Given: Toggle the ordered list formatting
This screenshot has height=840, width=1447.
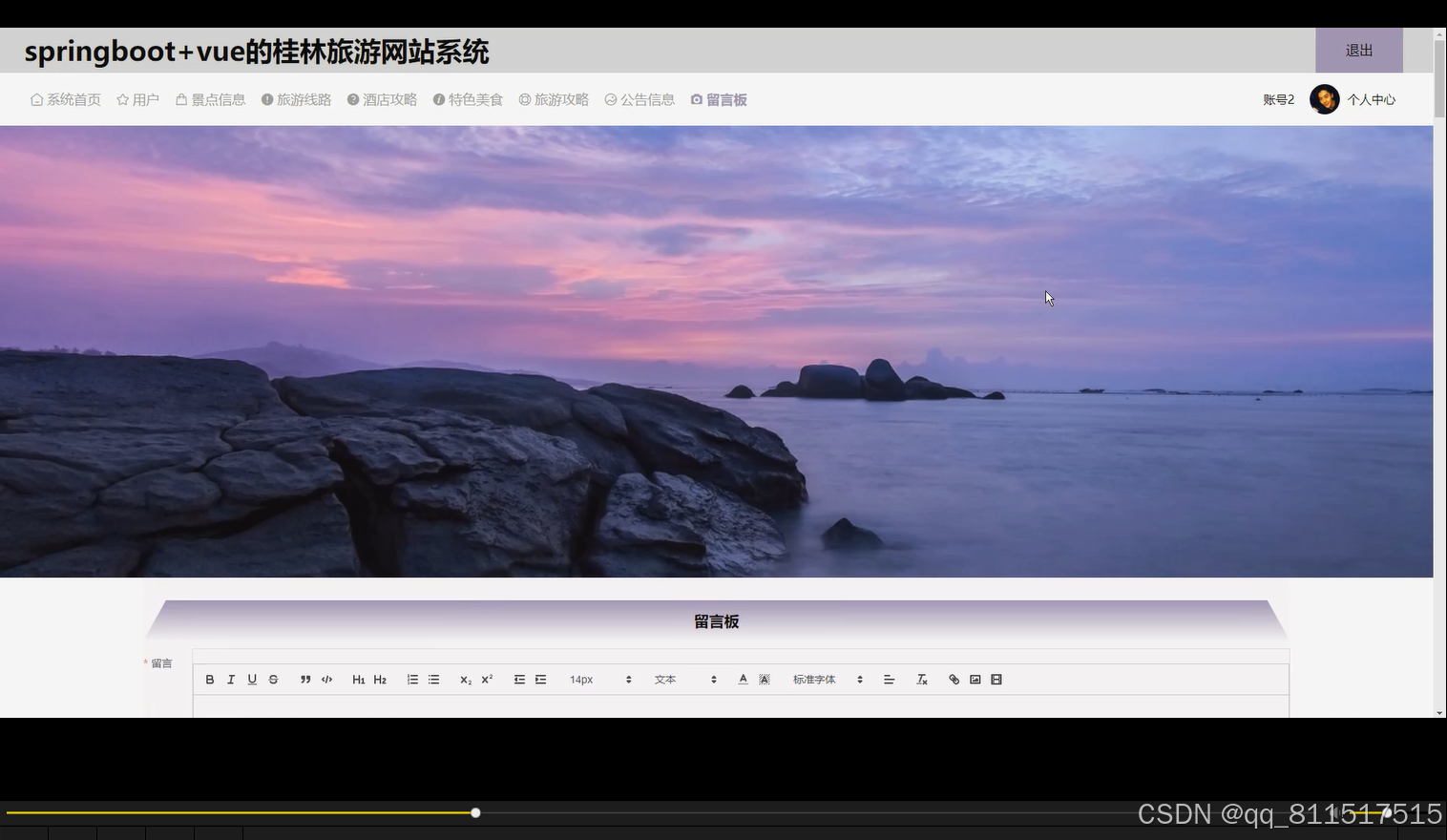Looking at the screenshot, I should [411, 679].
